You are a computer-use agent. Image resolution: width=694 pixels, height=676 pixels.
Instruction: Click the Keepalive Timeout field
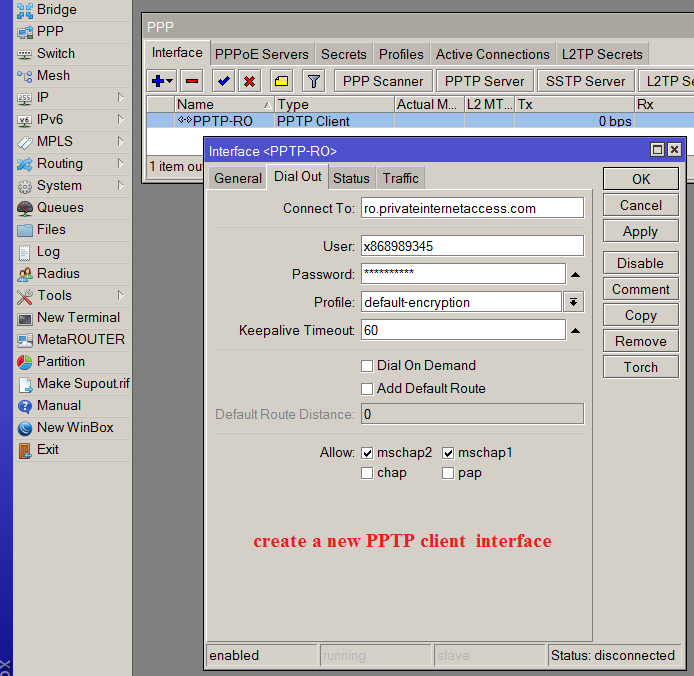pos(463,330)
